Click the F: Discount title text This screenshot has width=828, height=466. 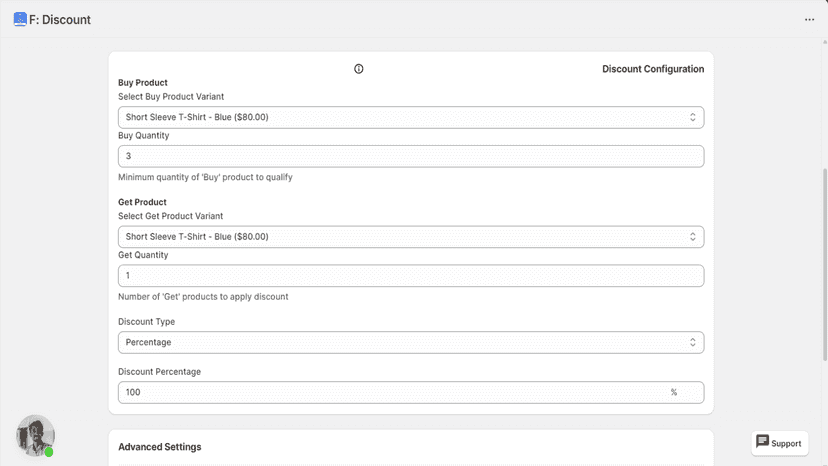point(60,20)
